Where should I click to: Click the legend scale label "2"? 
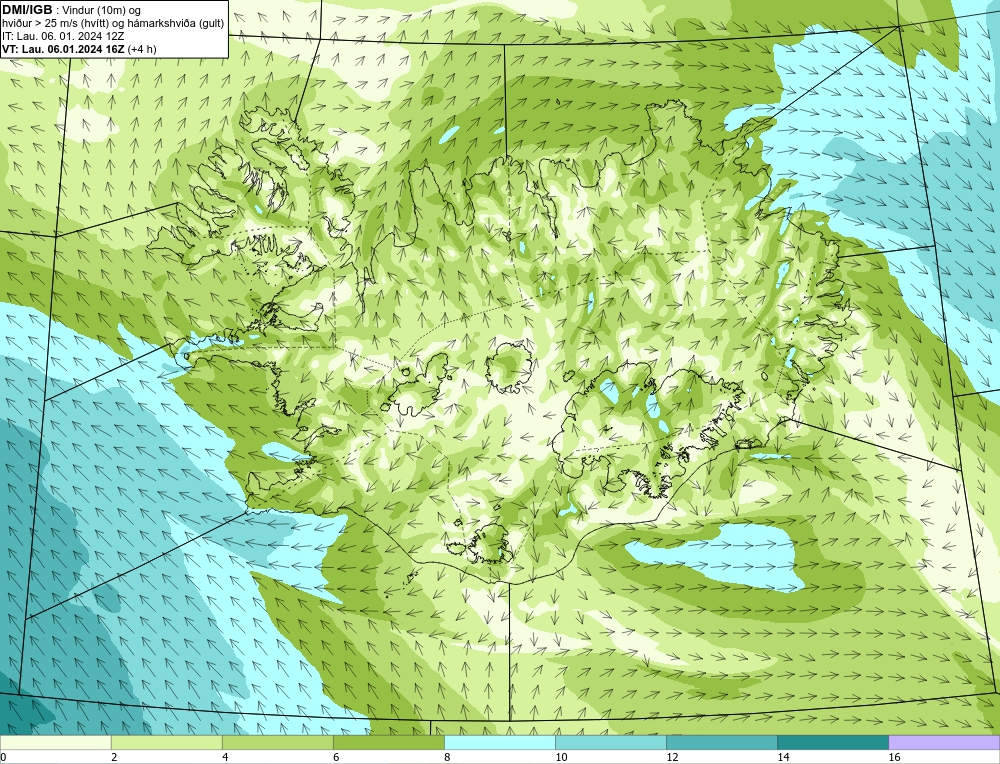pyautogui.click(x=114, y=757)
